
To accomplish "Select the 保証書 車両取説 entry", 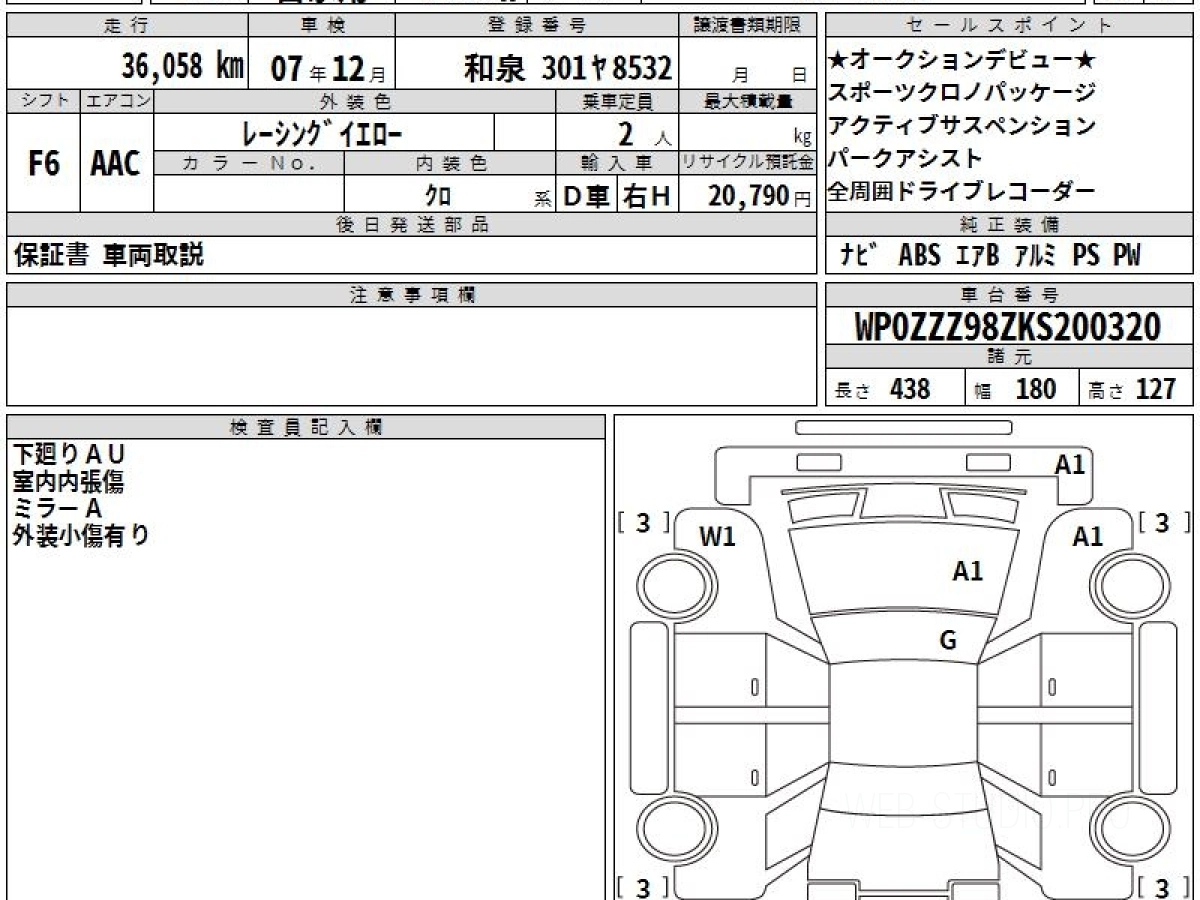I will click(108, 256).
